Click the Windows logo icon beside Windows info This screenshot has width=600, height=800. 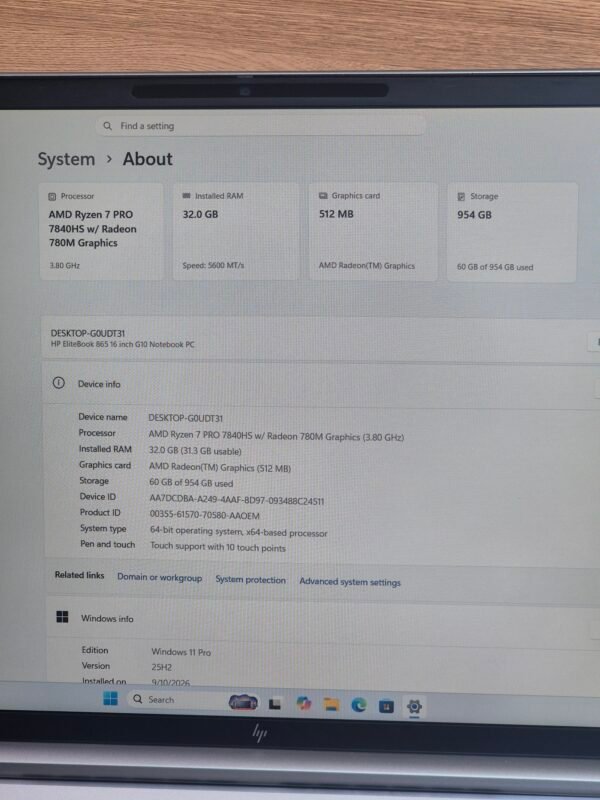click(62, 617)
